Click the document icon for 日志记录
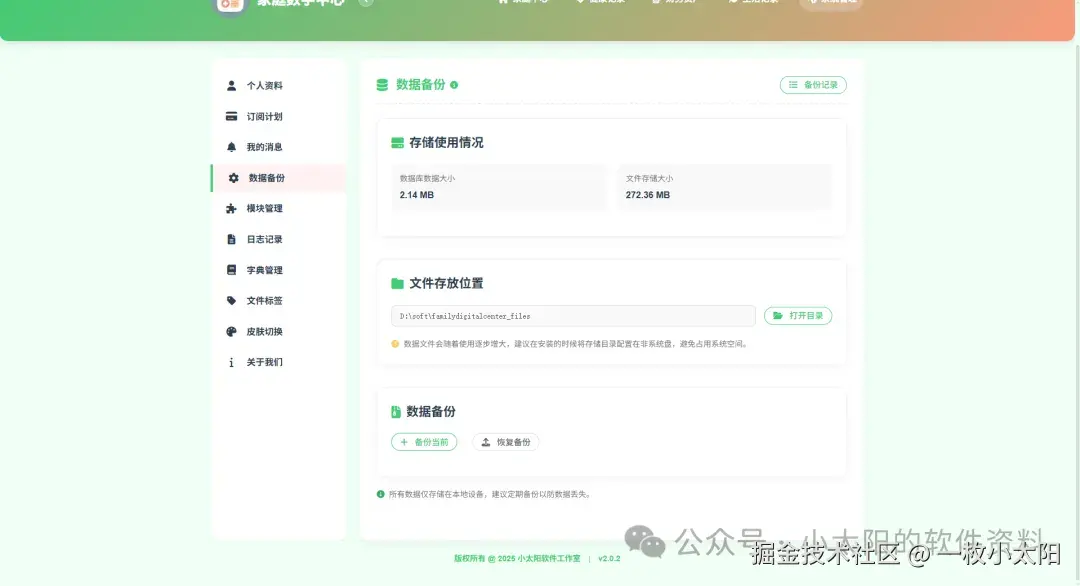1080x586 pixels. click(230, 239)
